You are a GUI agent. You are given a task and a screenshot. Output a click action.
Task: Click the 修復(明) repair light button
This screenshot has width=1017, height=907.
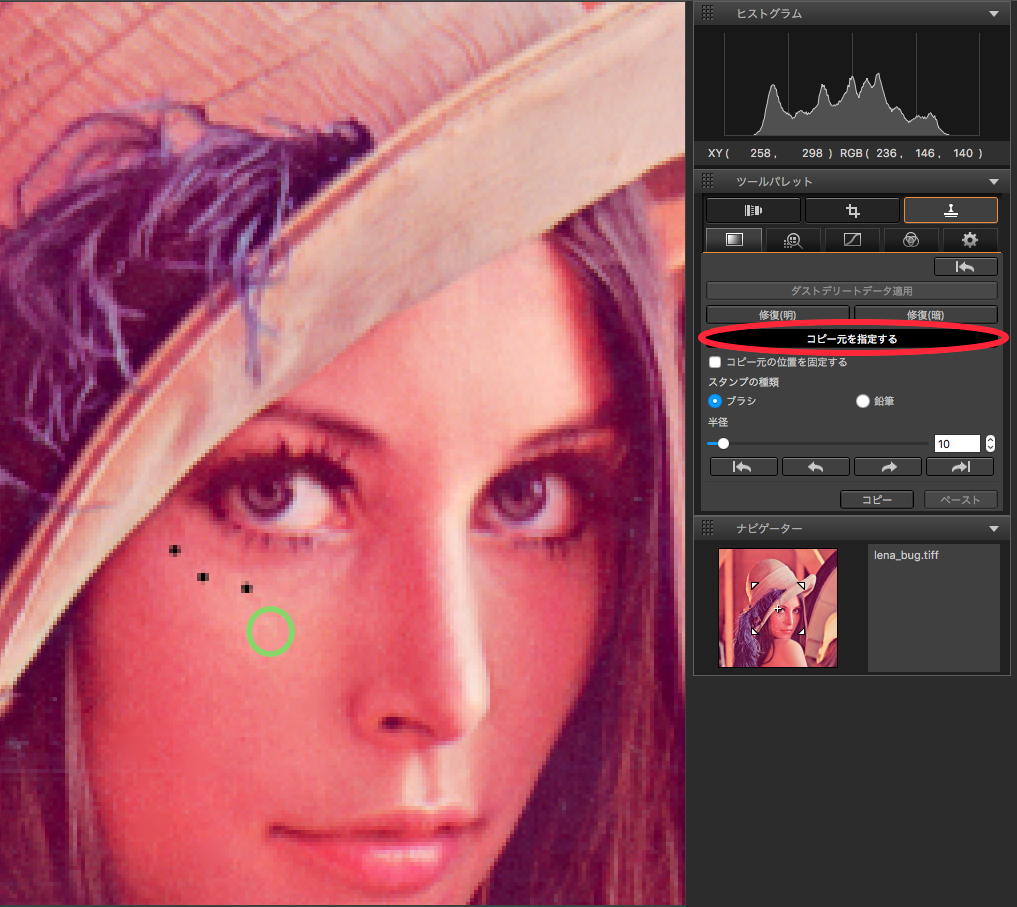coord(778,315)
